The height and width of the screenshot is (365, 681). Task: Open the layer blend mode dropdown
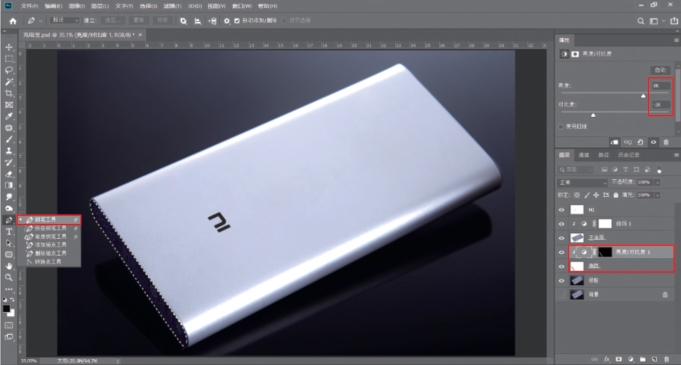582,182
